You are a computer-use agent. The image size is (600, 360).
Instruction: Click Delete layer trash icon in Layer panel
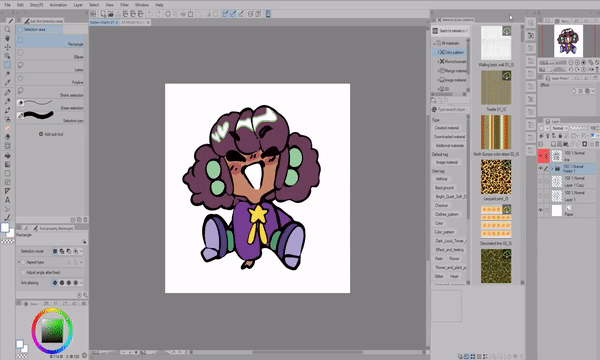pyautogui.click(x=597, y=144)
